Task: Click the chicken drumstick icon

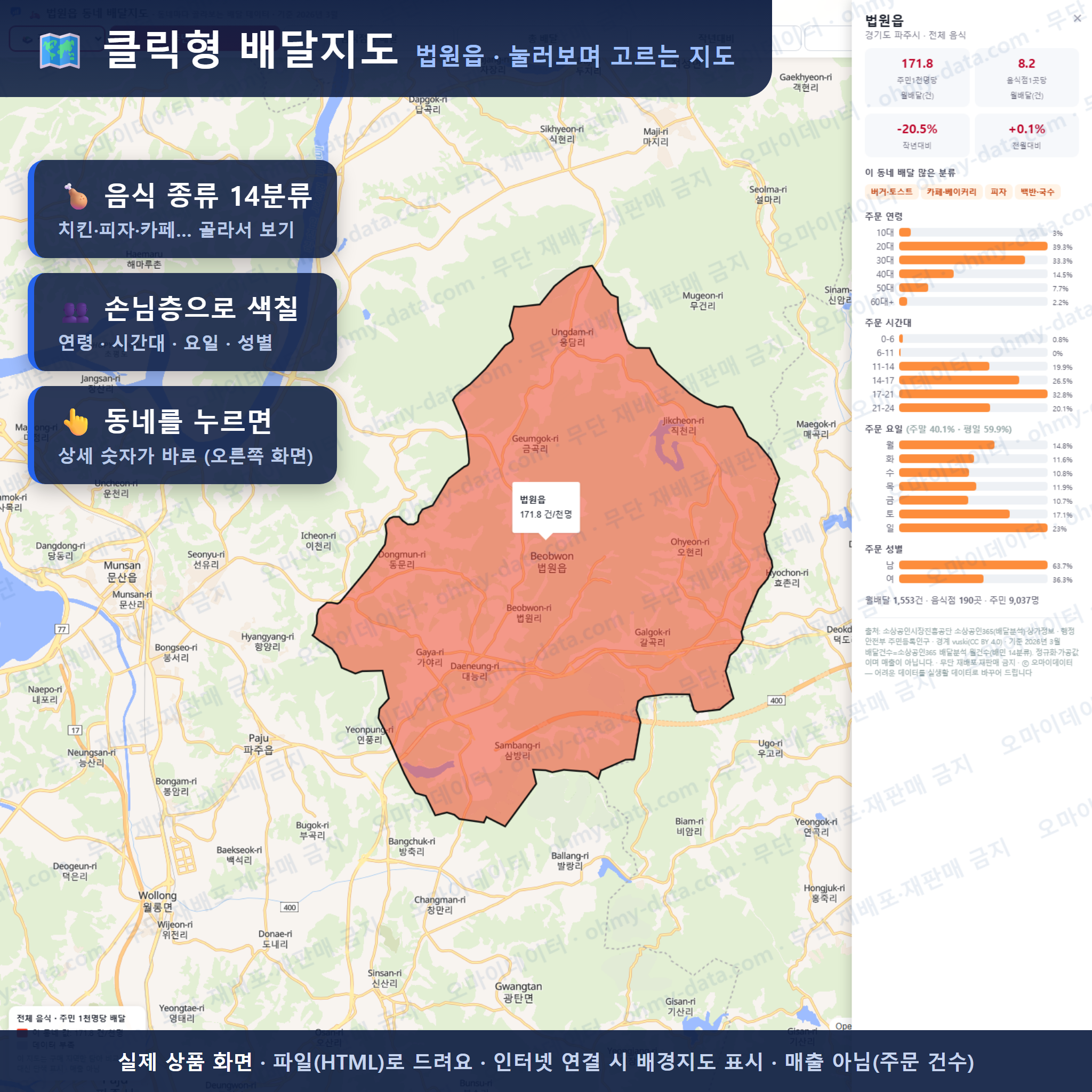Action: pos(76,196)
